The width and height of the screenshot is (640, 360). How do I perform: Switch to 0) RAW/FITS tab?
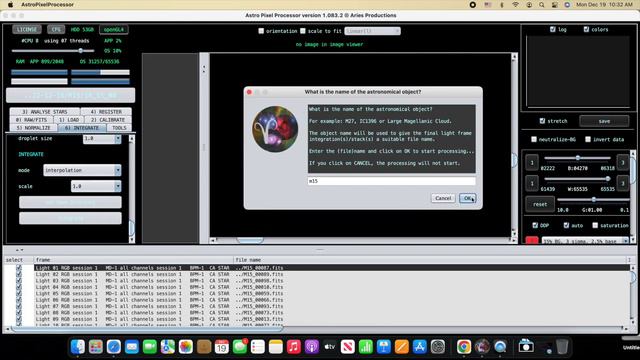point(31,120)
